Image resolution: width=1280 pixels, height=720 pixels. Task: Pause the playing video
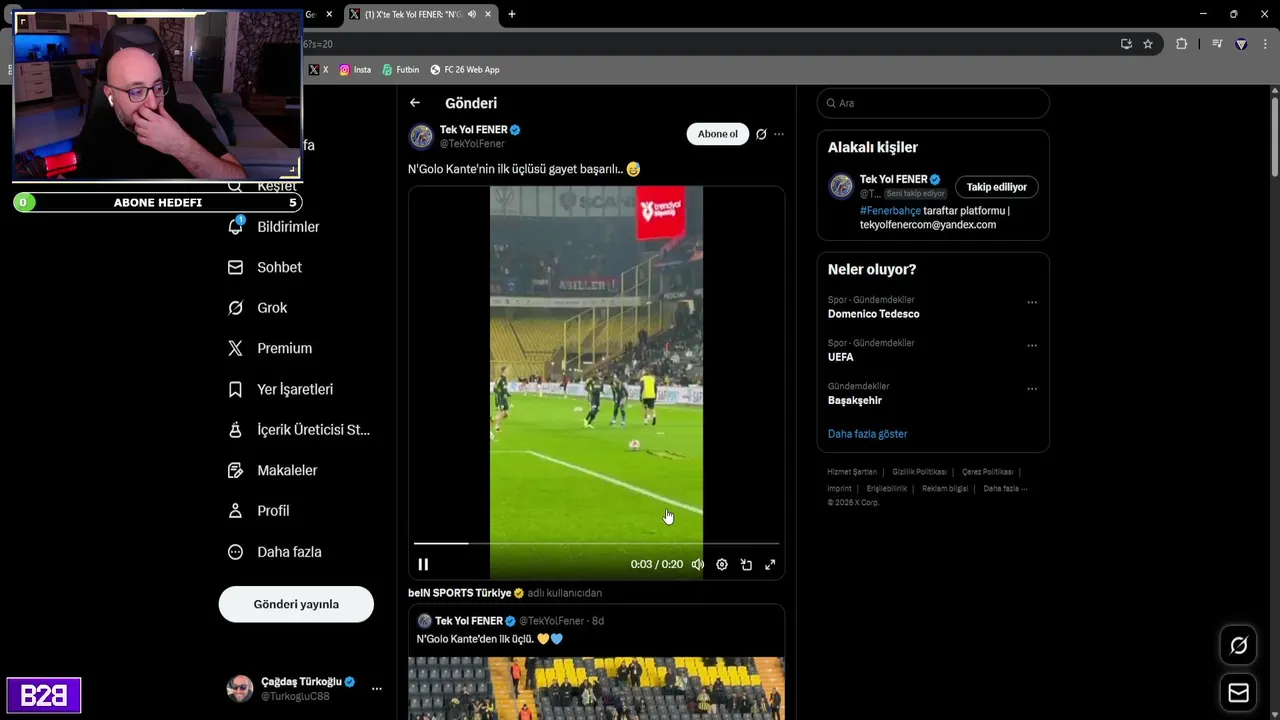tap(423, 565)
